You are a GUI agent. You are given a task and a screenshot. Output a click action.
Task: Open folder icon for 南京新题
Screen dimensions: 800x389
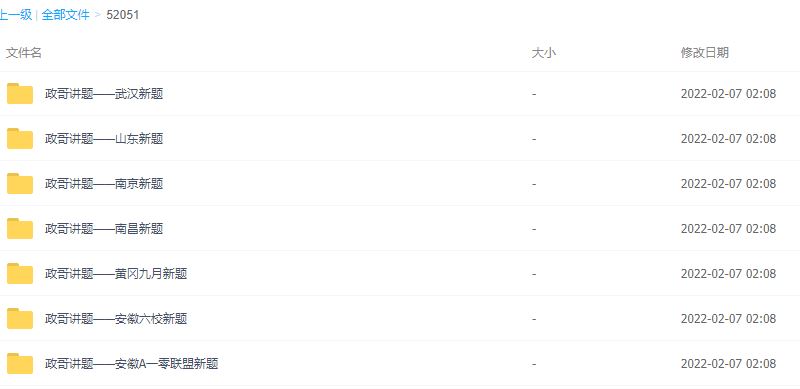pyautogui.click(x=20, y=183)
